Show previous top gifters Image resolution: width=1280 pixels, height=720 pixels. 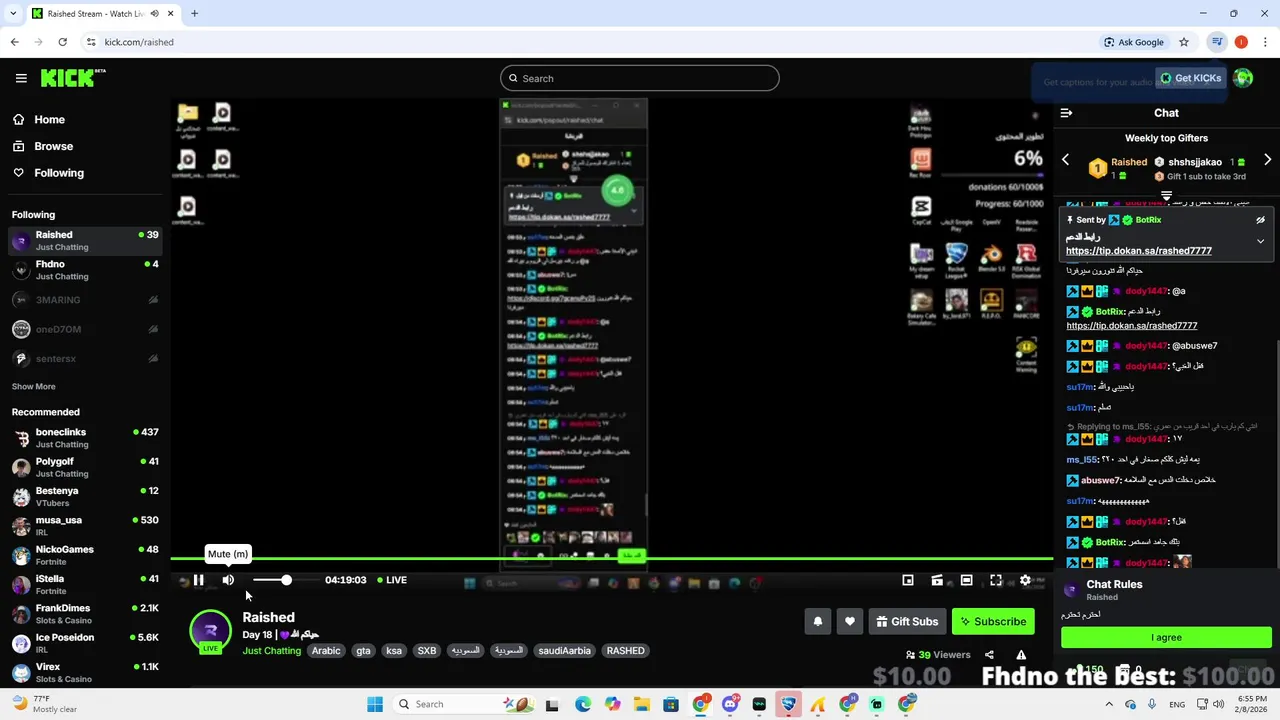[1065, 160]
